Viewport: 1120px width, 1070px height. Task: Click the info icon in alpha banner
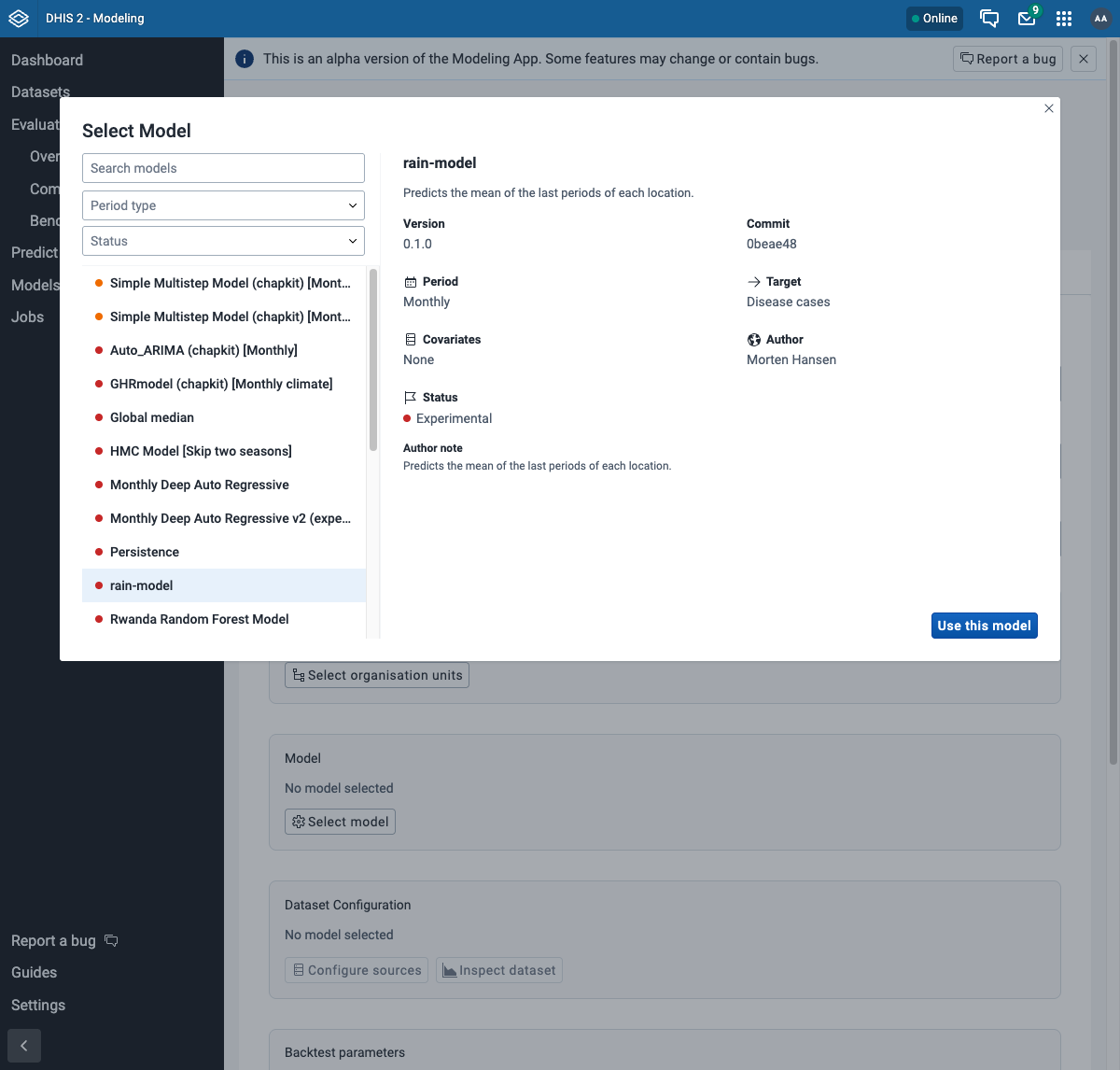(x=245, y=59)
